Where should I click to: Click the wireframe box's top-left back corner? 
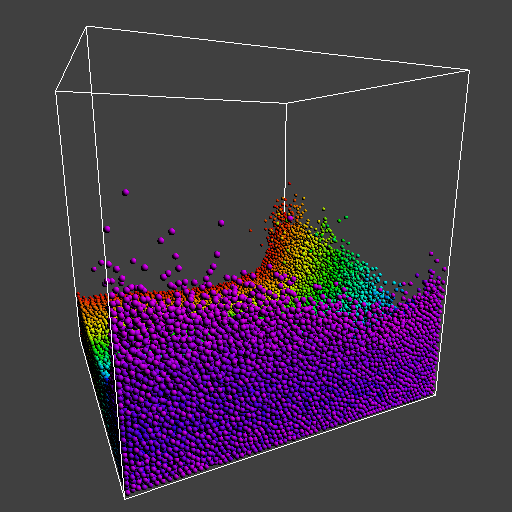coord(87,26)
